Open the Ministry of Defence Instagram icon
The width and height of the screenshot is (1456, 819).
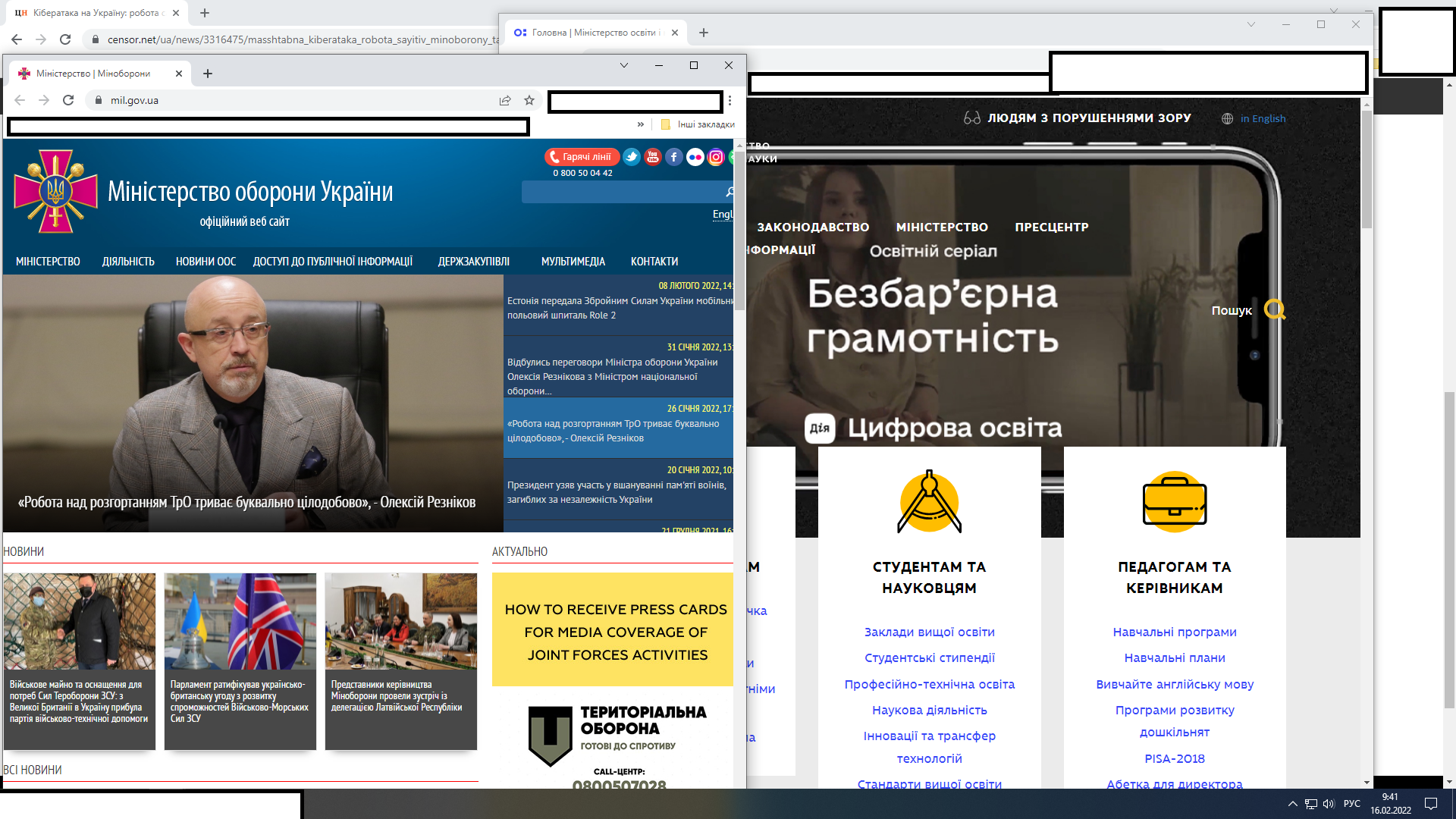[x=716, y=157]
